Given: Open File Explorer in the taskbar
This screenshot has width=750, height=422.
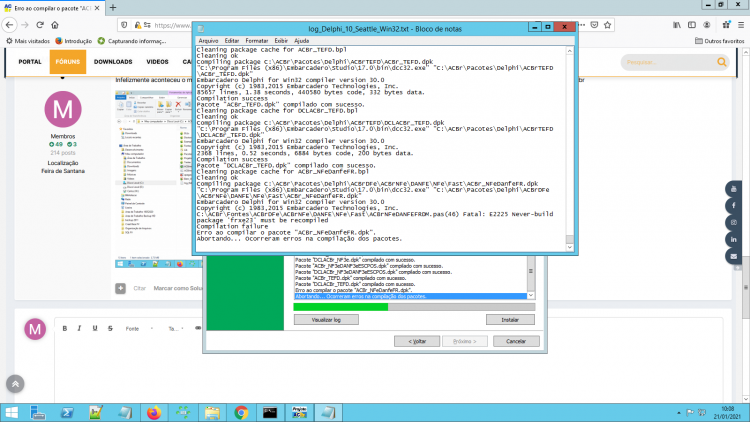Looking at the screenshot, I should click(212, 412).
